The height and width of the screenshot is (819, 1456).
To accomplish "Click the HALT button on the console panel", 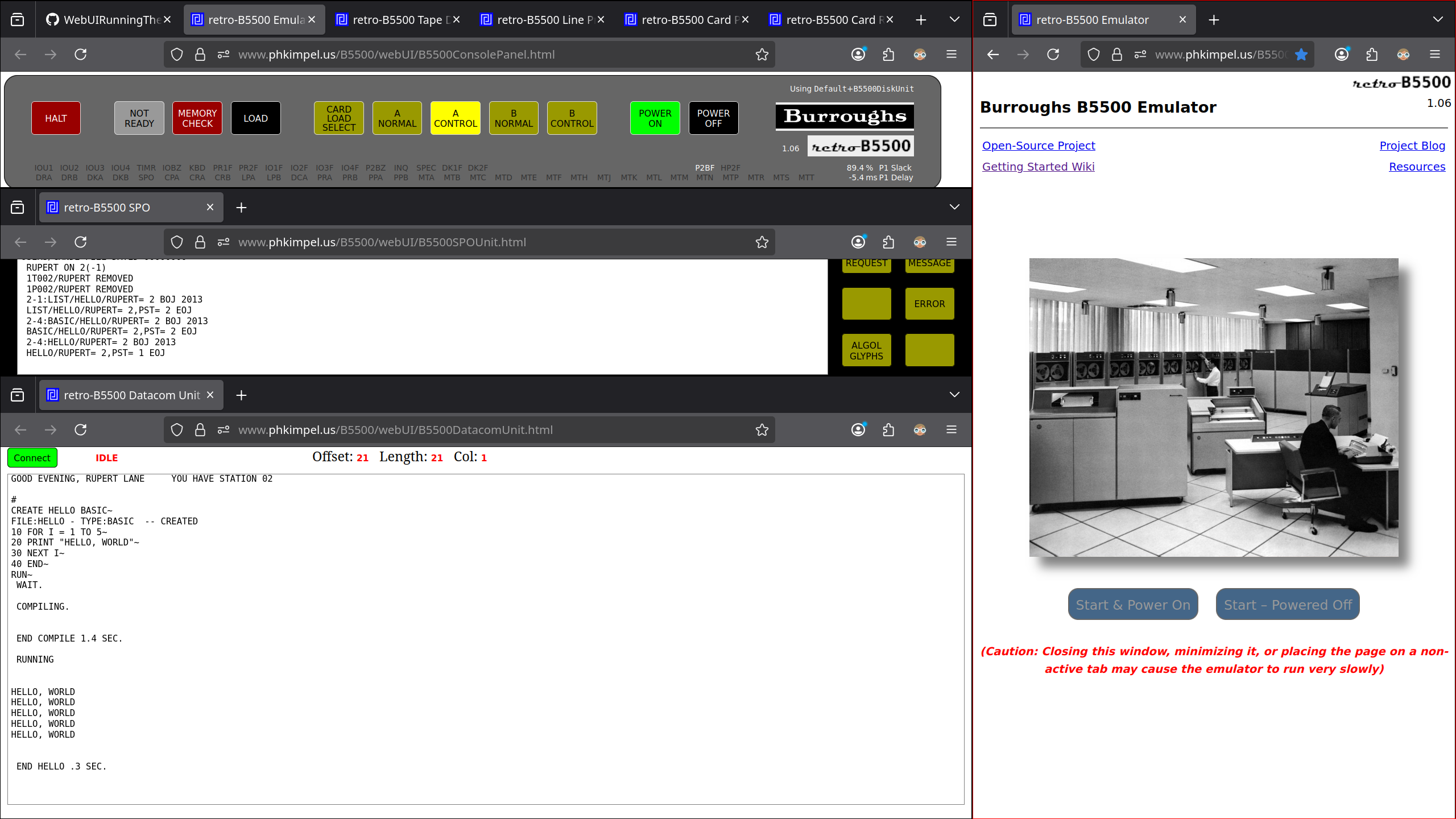I will 56,118.
